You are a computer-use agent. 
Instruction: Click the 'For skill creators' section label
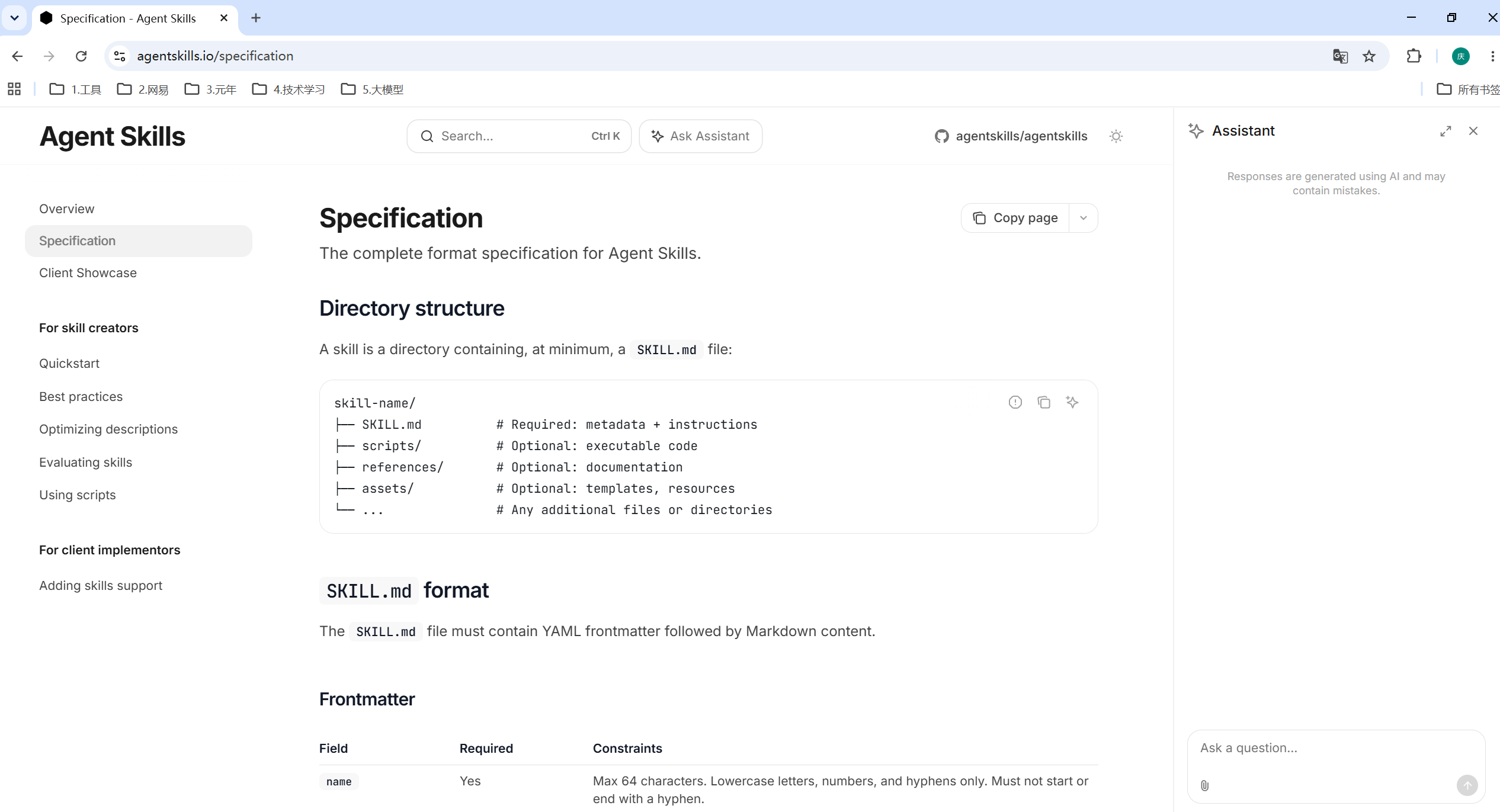(x=89, y=328)
